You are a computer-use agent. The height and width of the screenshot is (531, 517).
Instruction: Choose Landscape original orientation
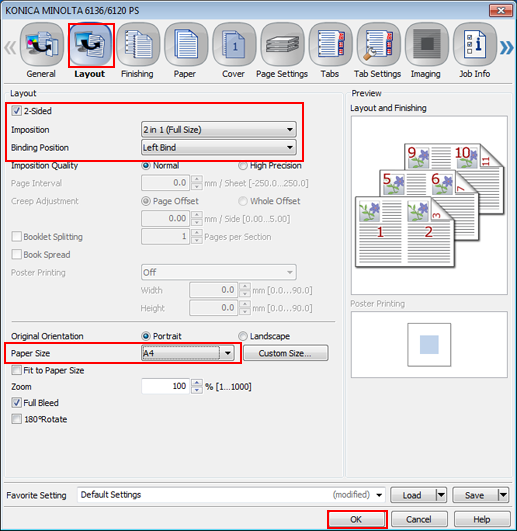[x=242, y=336]
